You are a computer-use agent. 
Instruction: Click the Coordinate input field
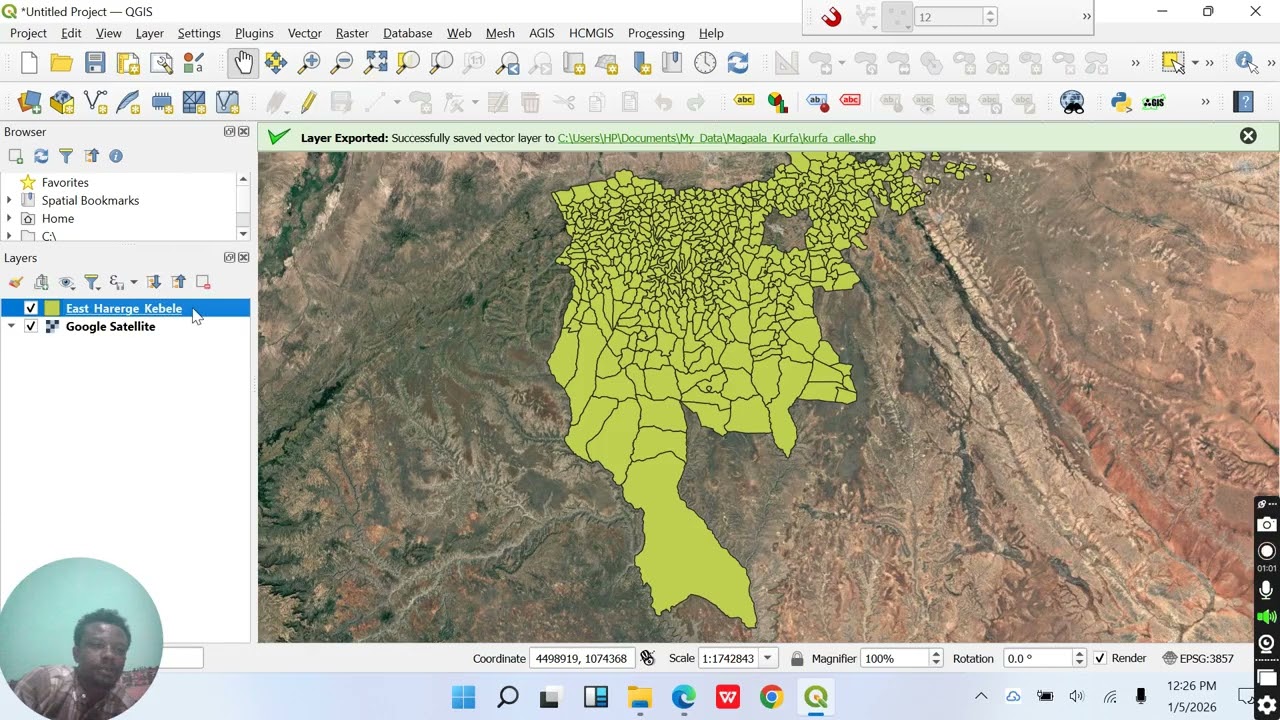(x=582, y=658)
